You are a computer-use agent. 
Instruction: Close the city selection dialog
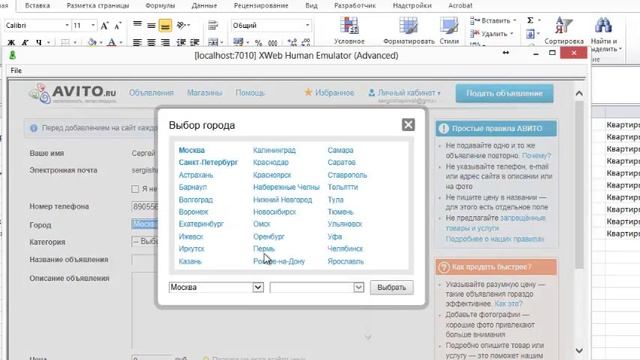[x=408, y=124]
